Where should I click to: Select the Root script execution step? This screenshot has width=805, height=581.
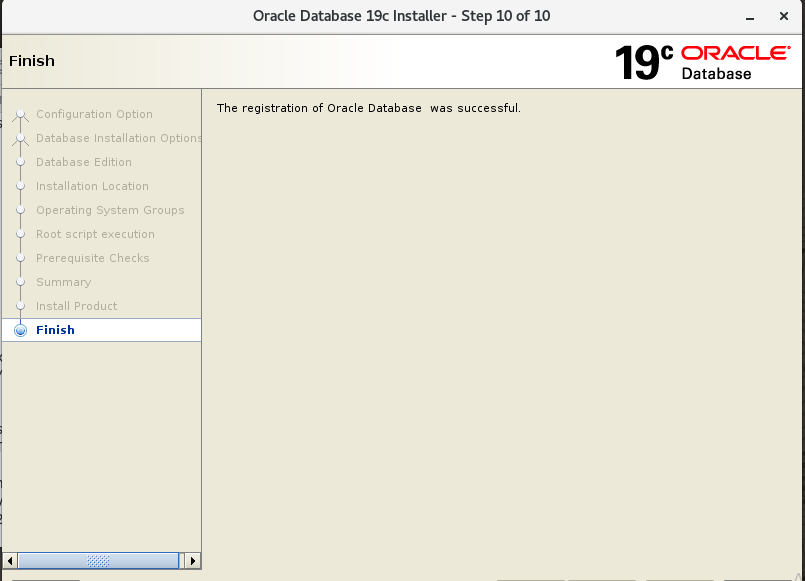(95, 234)
